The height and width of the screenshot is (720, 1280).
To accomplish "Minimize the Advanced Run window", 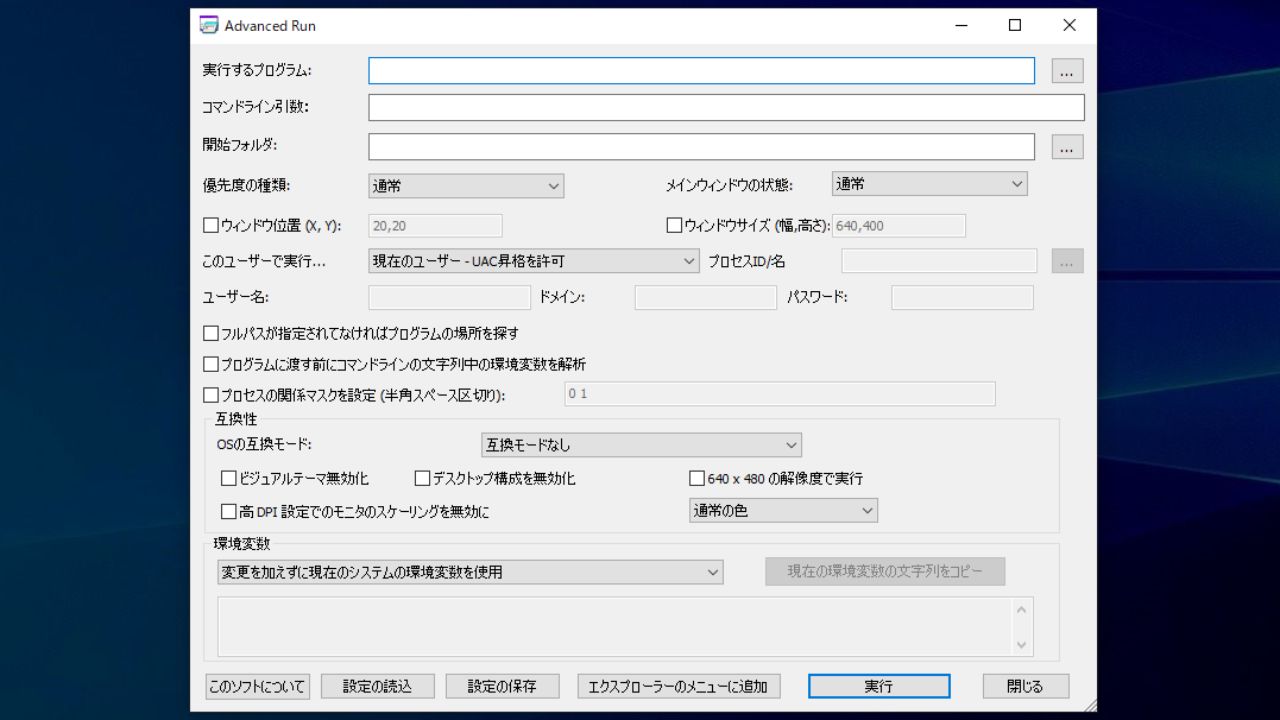I will (961, 26).
